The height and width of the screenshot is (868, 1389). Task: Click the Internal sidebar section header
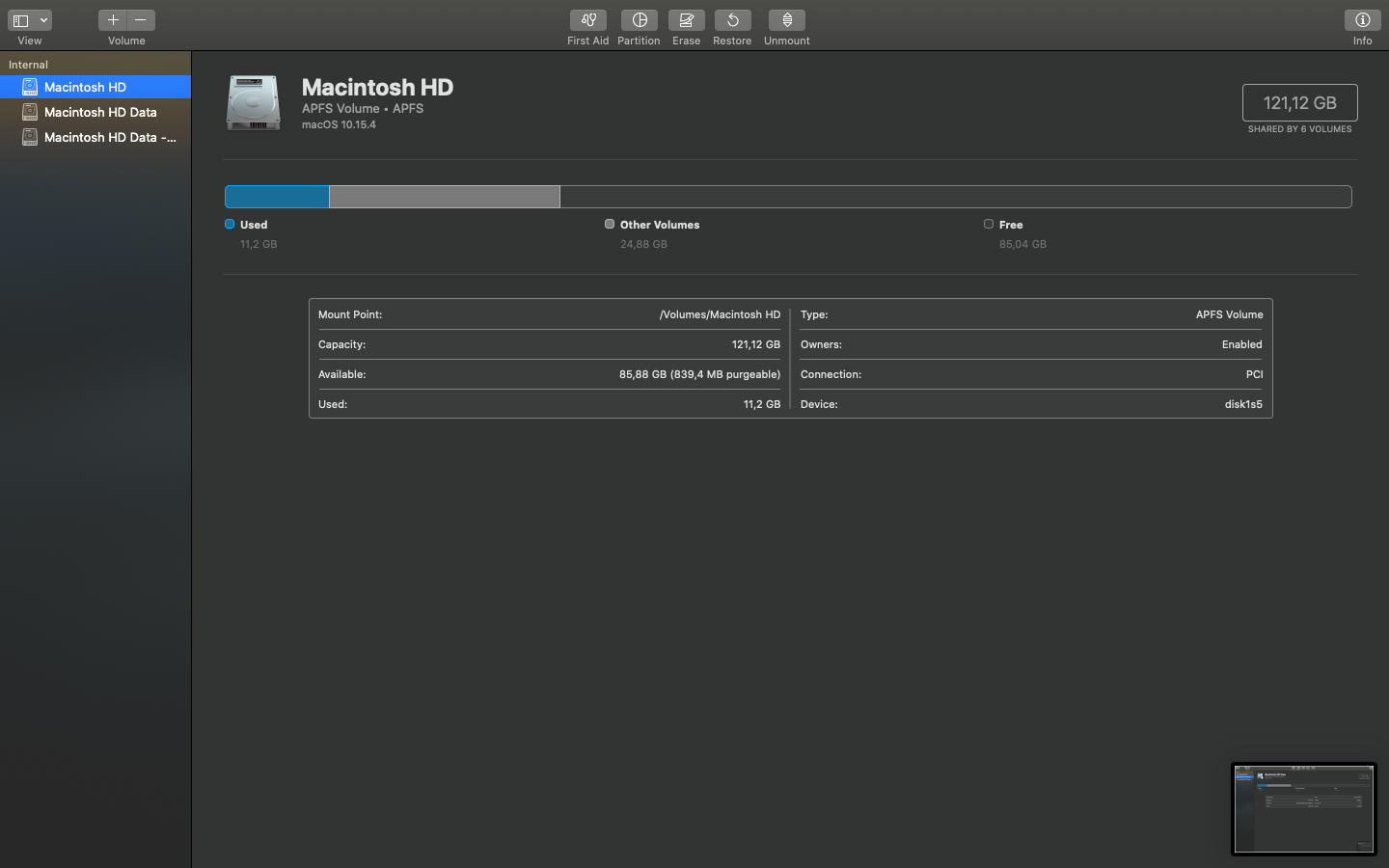click(x=28, y=65)
